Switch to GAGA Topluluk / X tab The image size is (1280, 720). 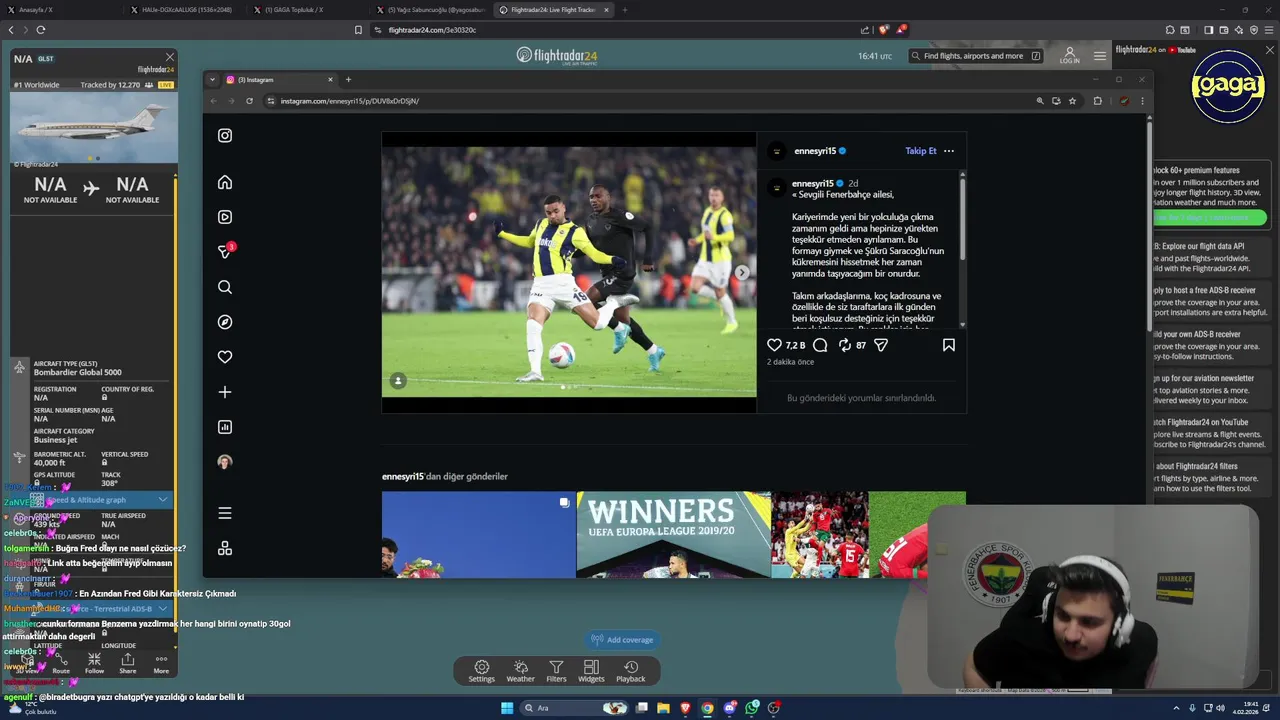click(307, 10)
